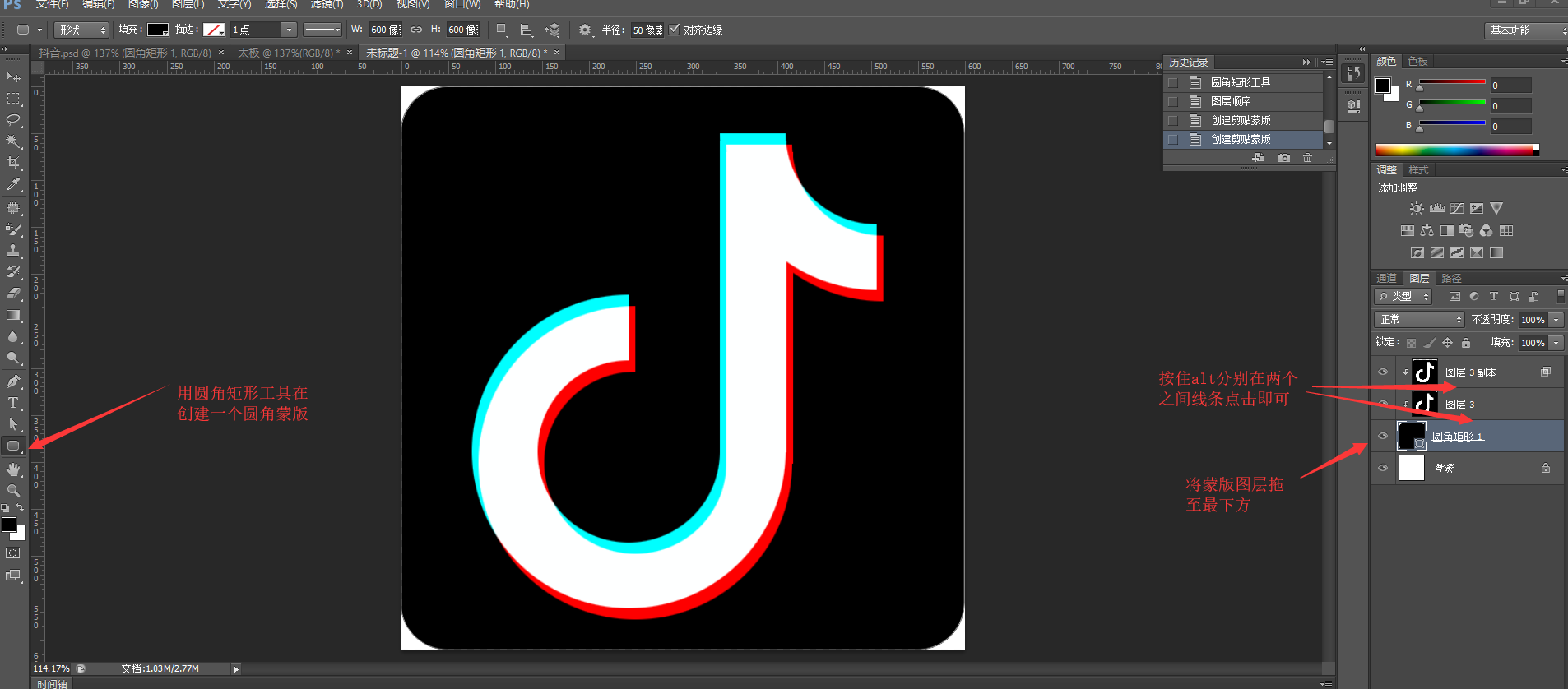Hide layer 圆角矩形 1
1568x689 pixels.
1383,436
